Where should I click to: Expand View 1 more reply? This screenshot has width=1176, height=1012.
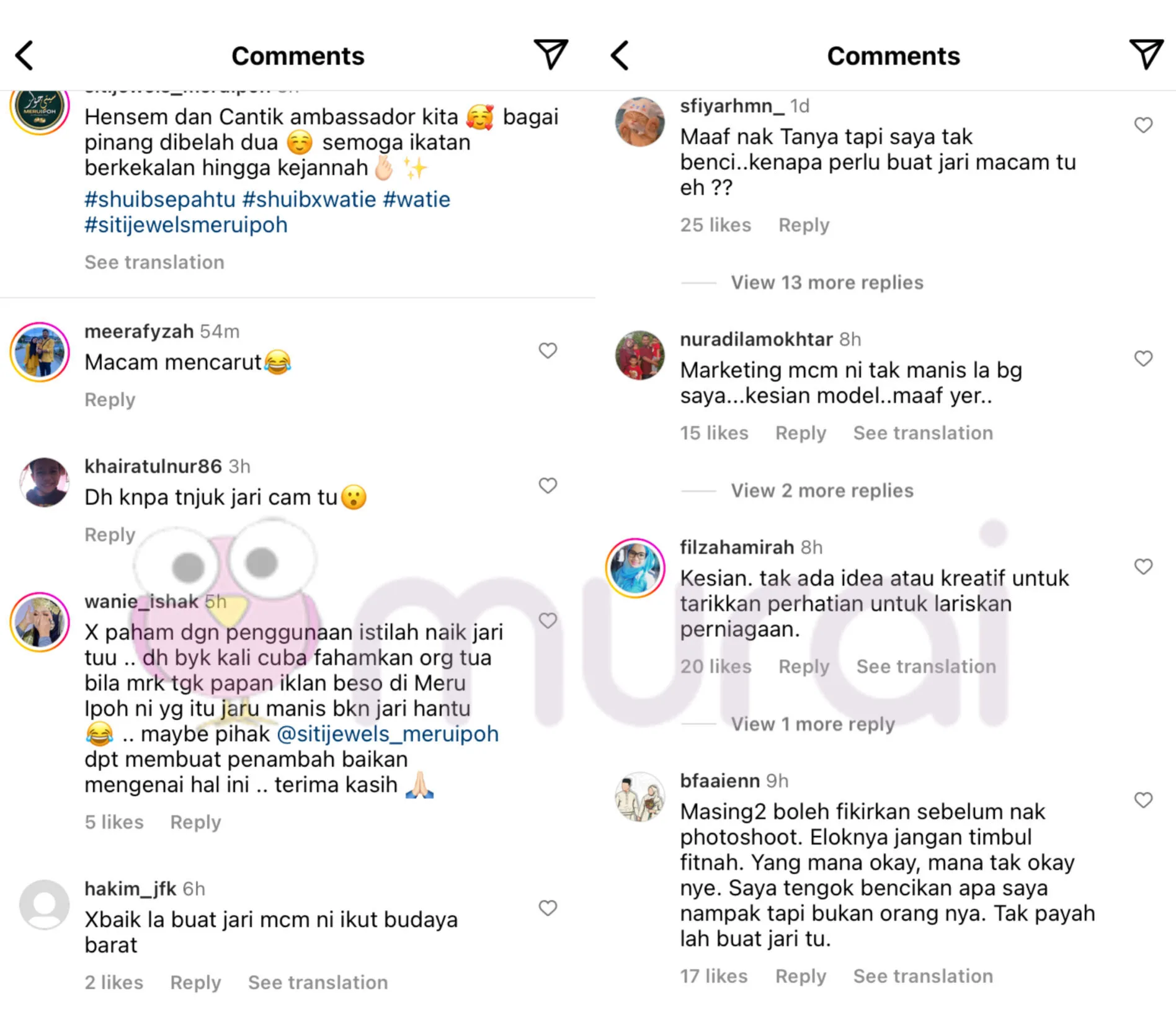pos(813,724)
